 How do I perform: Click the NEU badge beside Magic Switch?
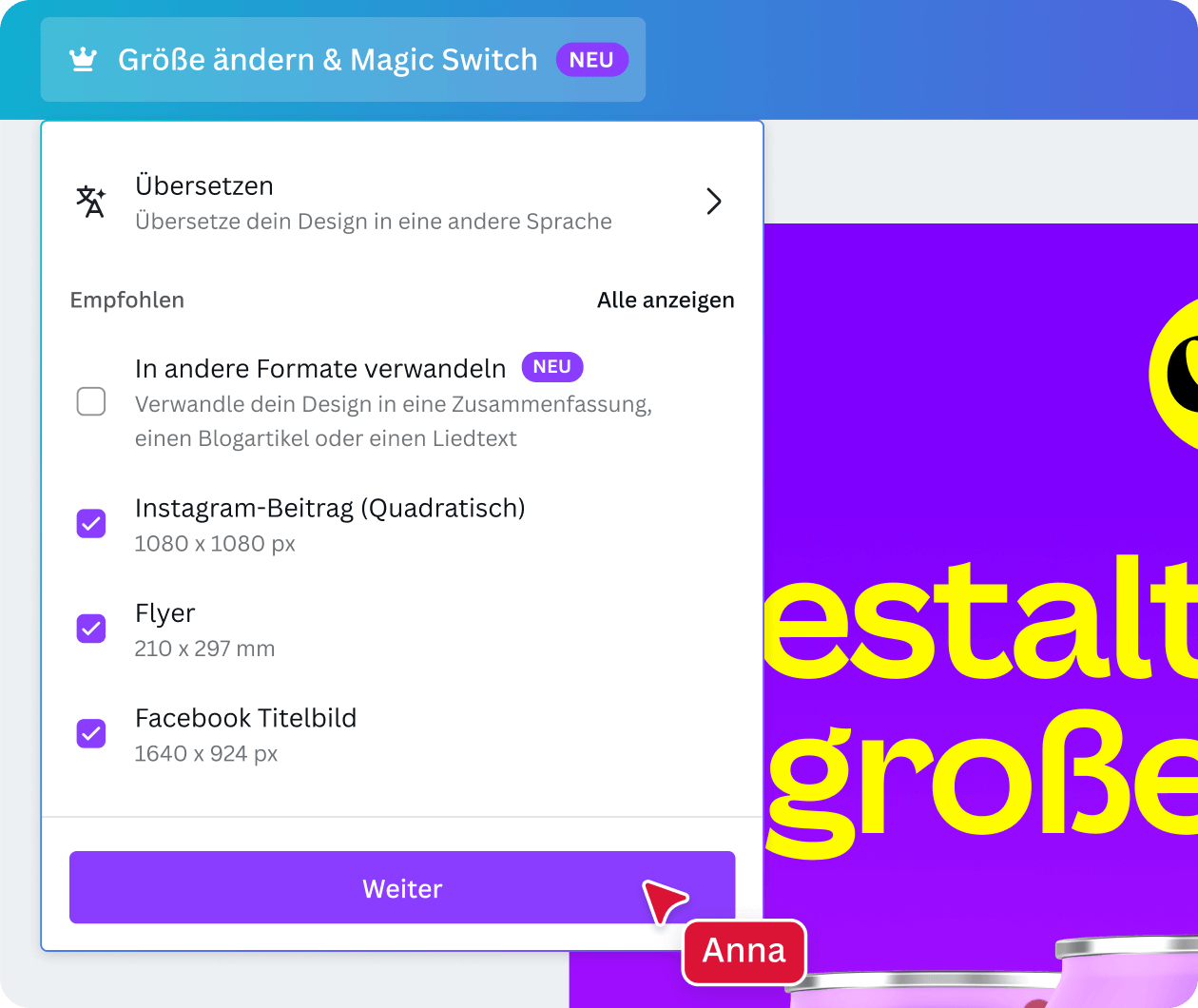coord(591,60)
